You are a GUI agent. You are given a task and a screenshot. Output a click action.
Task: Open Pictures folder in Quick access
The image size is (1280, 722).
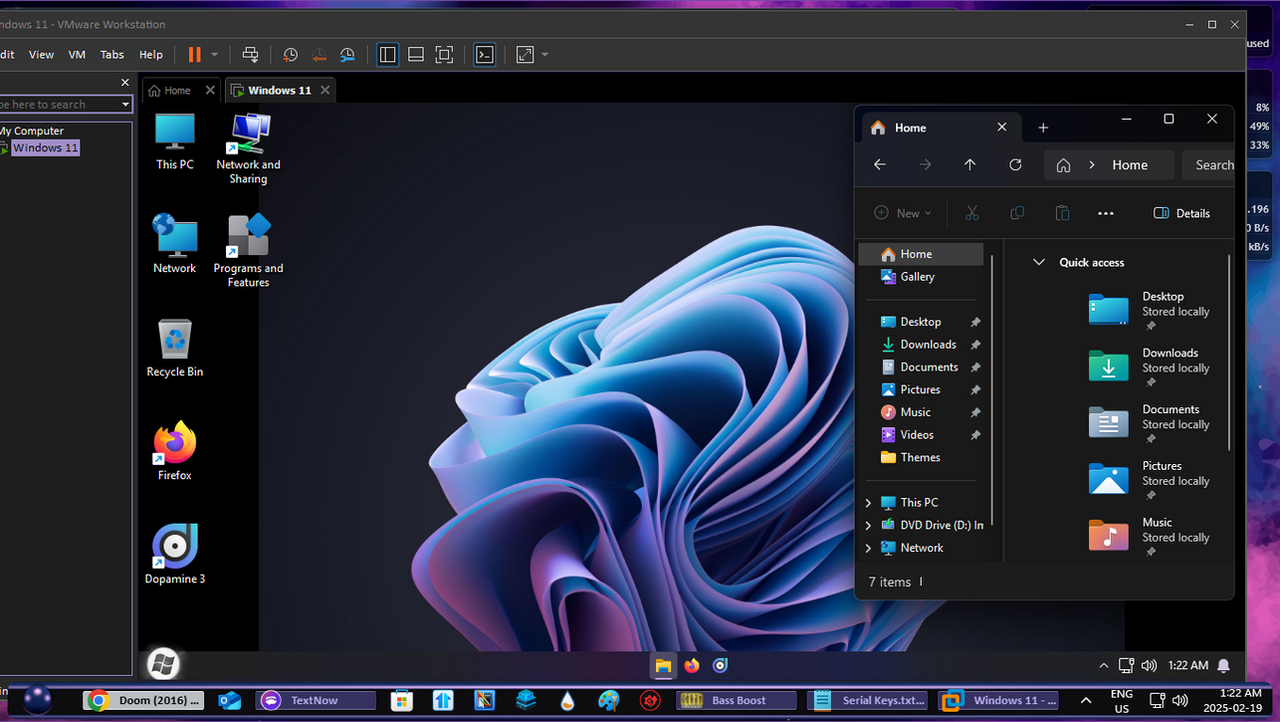click(x=1150, y=479)
